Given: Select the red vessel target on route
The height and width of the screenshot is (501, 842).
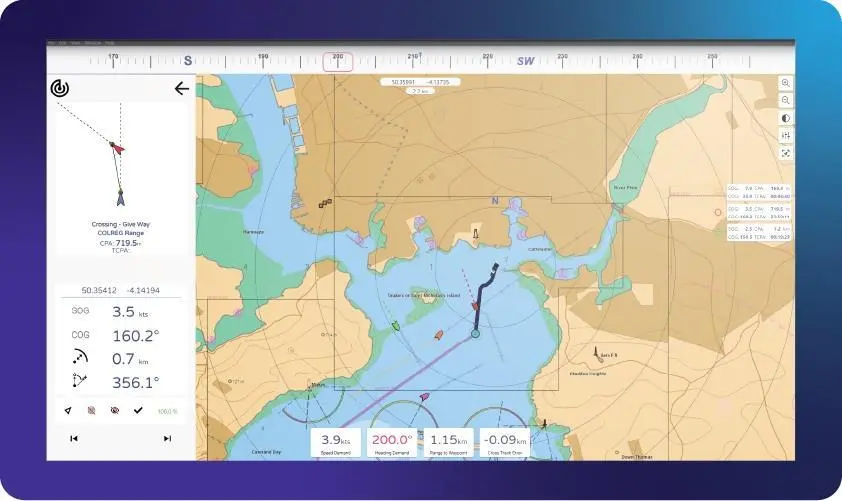Looking at the screenshot, I should (475, 306).
